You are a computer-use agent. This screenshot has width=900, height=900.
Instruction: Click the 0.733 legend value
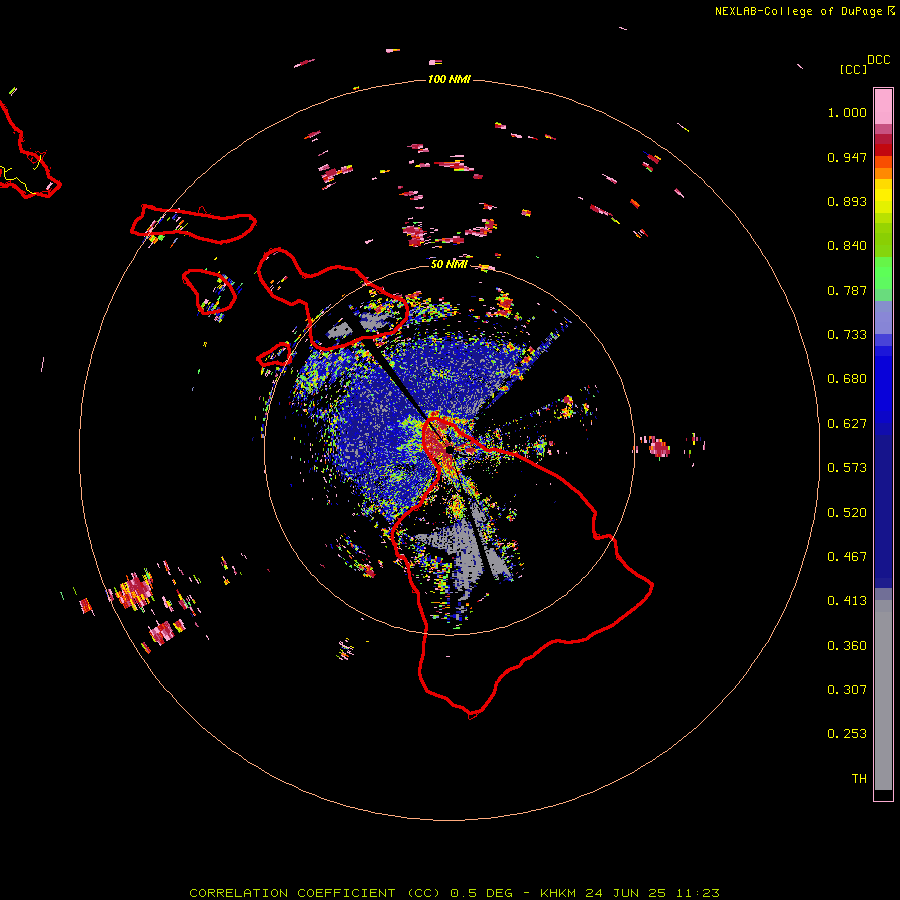click(x=847, y=335)
